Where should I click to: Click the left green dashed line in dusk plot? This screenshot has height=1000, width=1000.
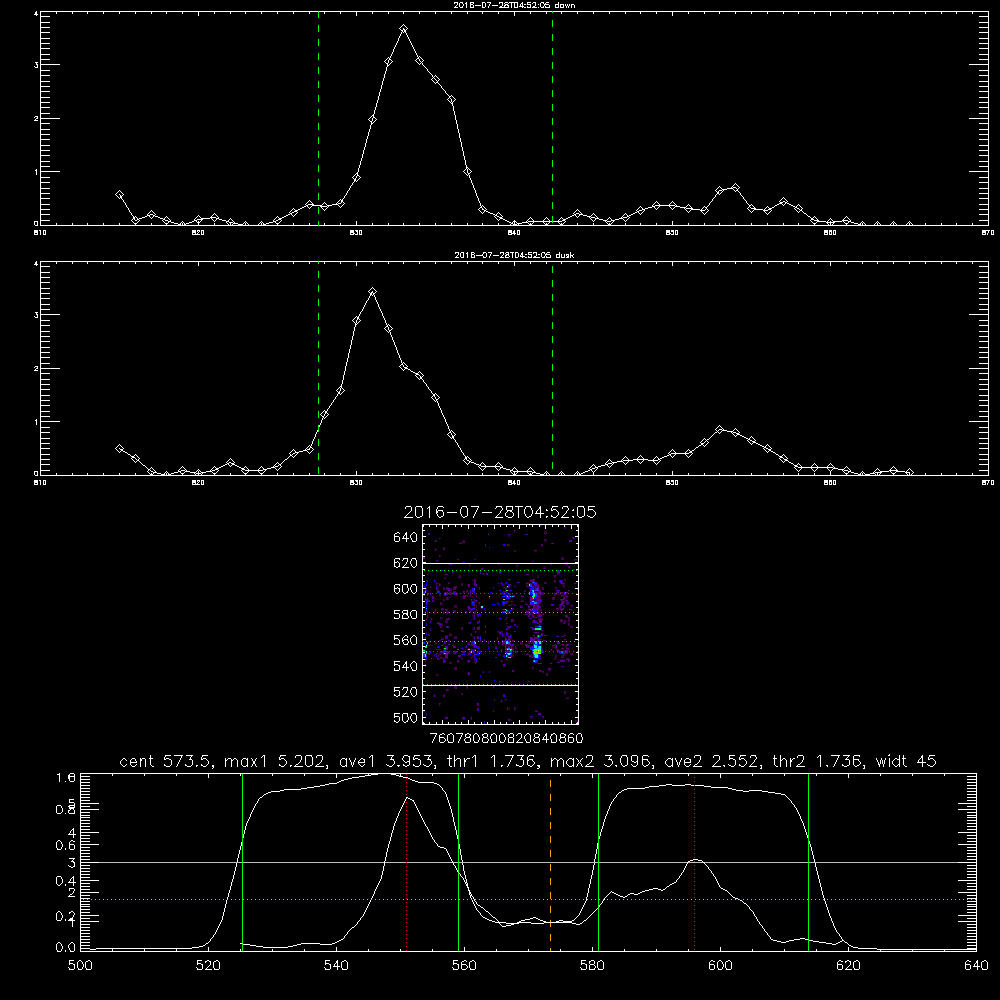(x=318, y=368)
